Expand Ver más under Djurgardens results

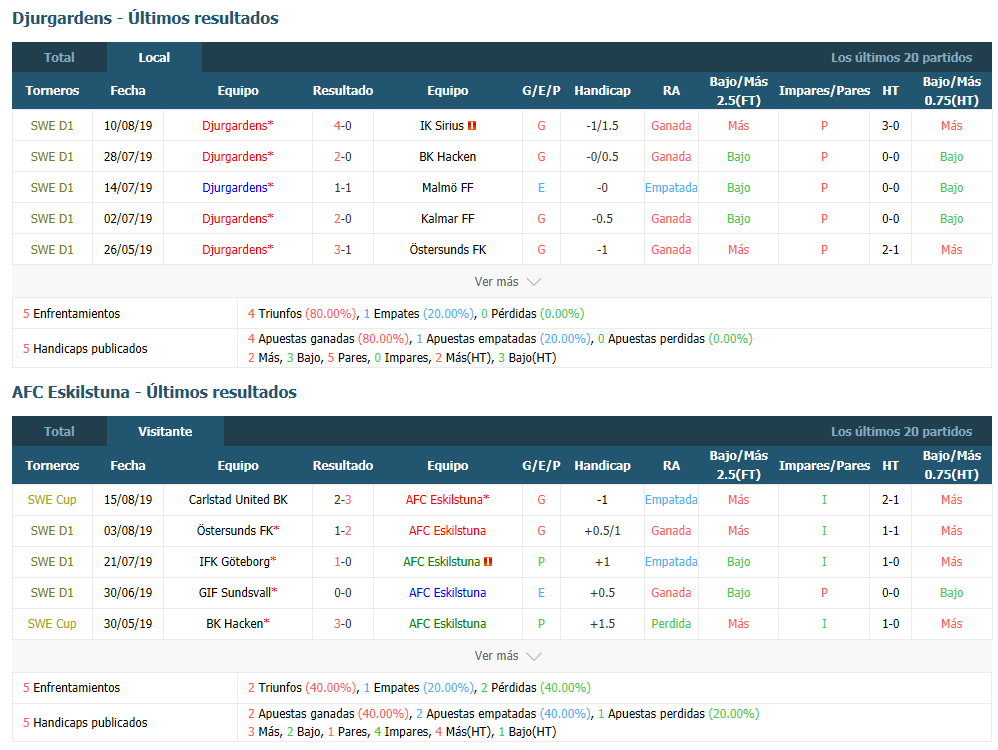coord(507,281)
